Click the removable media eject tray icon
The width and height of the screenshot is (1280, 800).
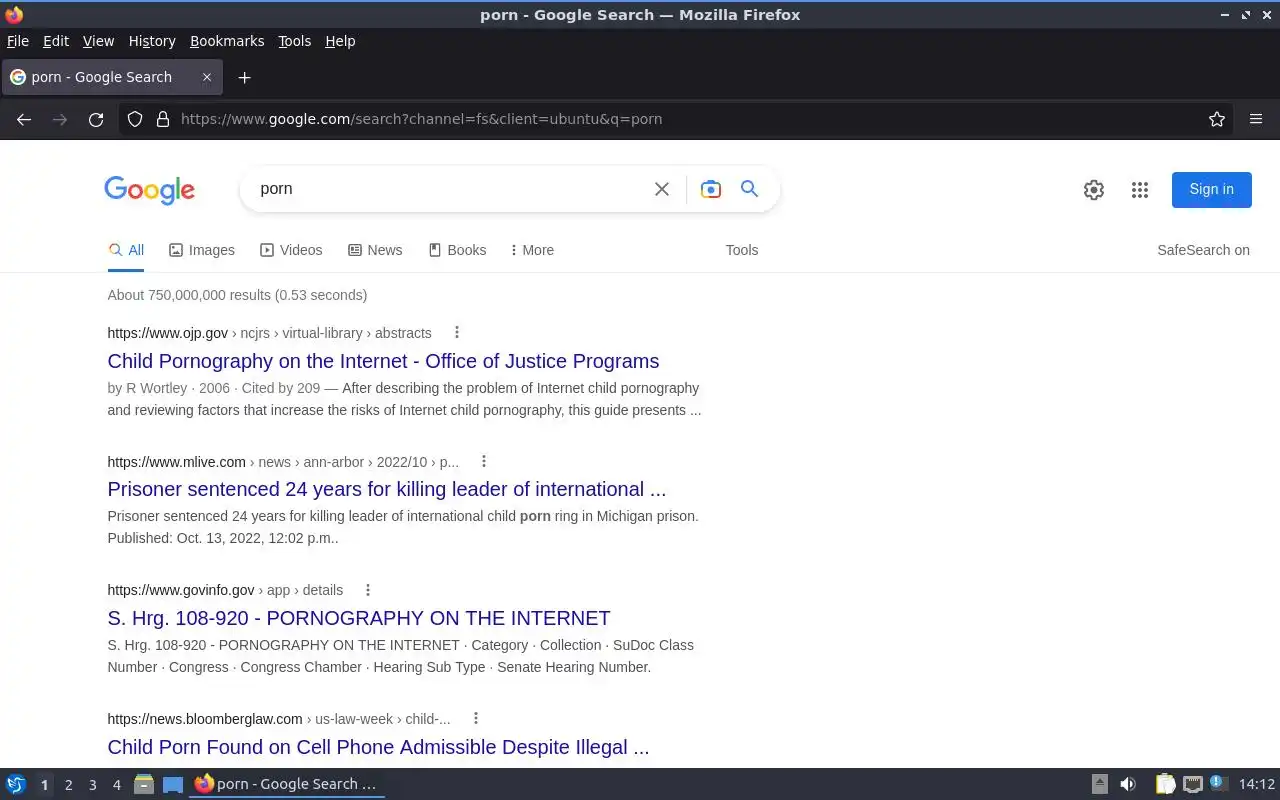pos(1100,785)
